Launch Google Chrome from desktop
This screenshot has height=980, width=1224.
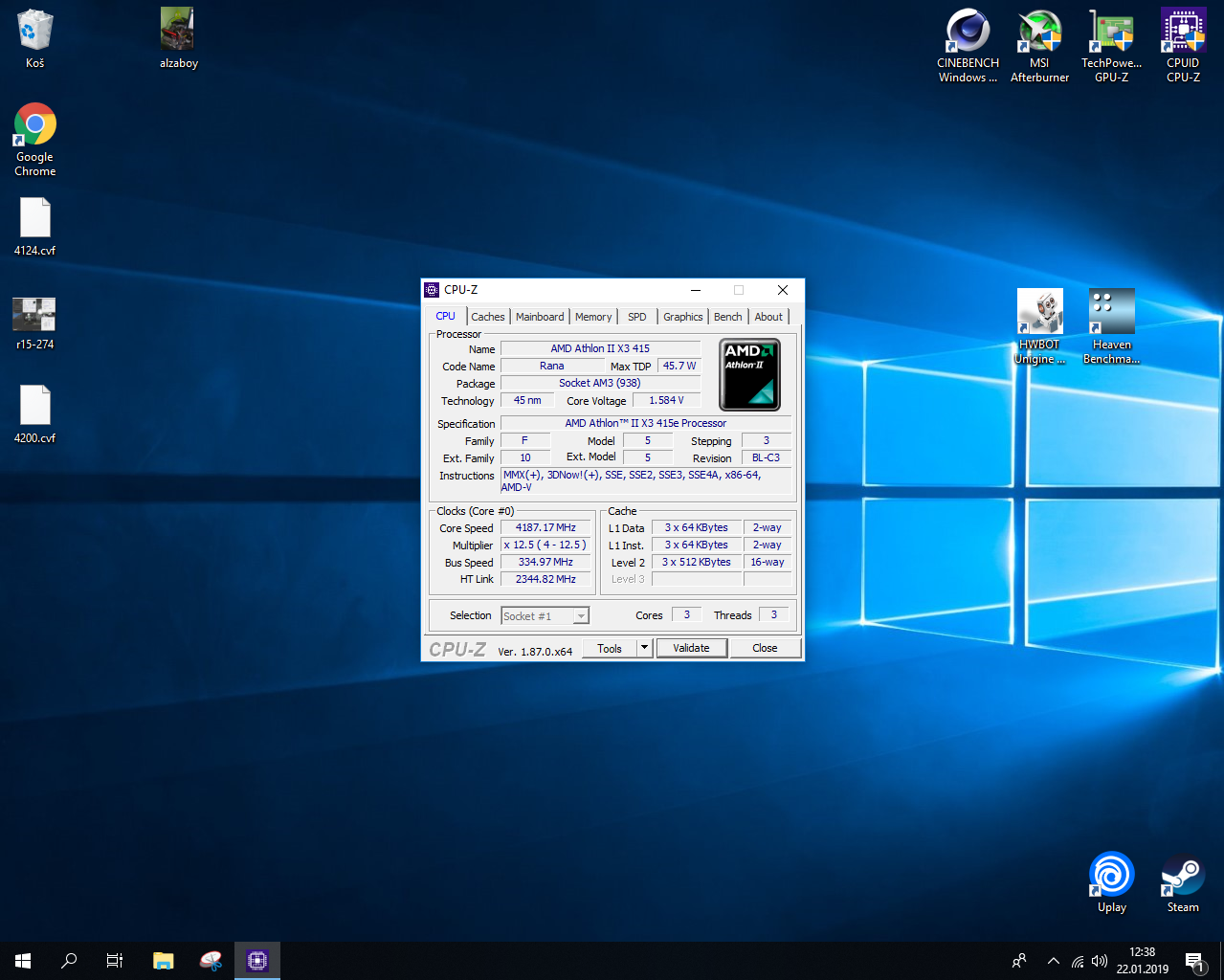(35, 140)
